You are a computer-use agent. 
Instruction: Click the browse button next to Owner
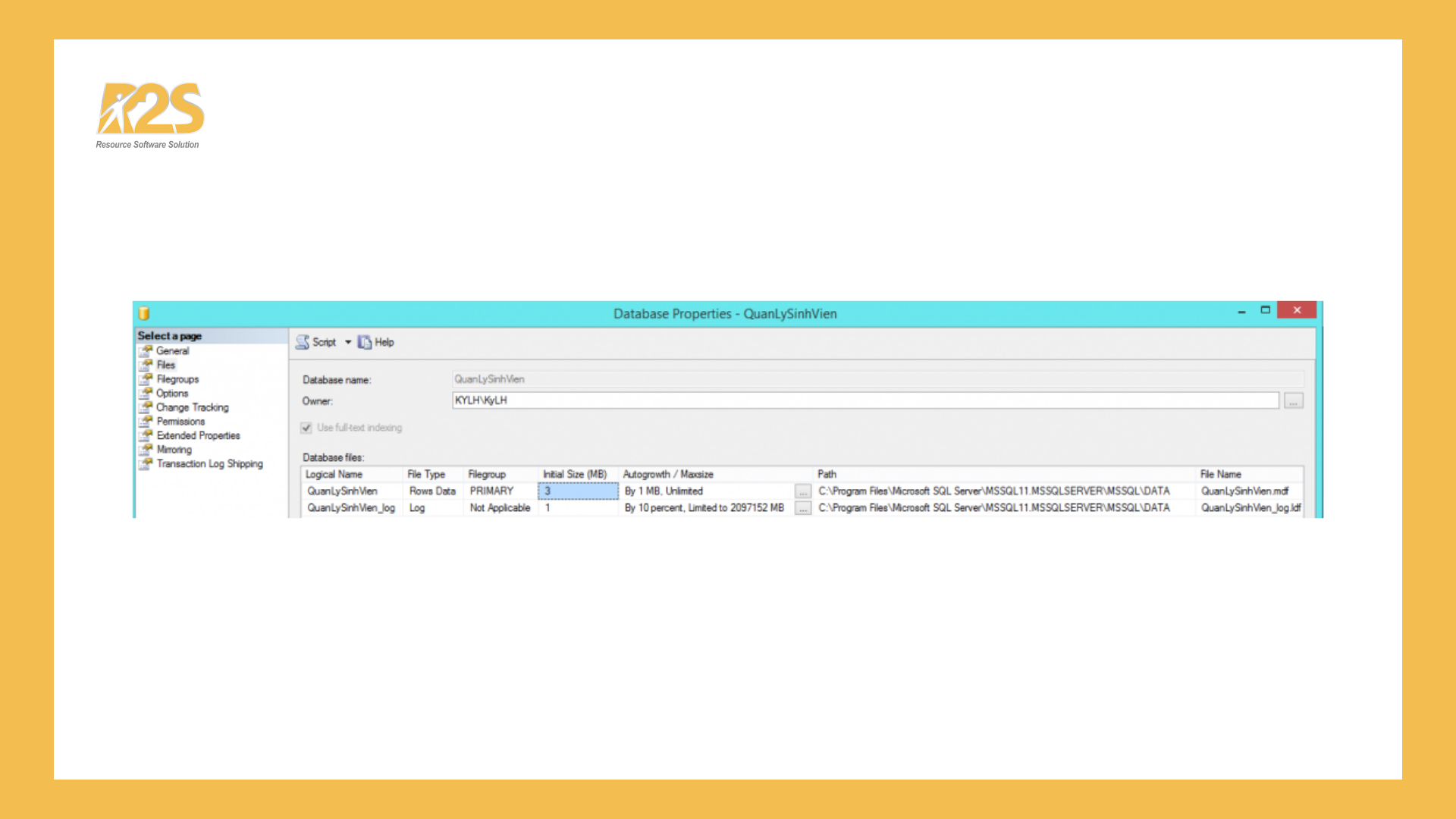(x=1293, y=400)
